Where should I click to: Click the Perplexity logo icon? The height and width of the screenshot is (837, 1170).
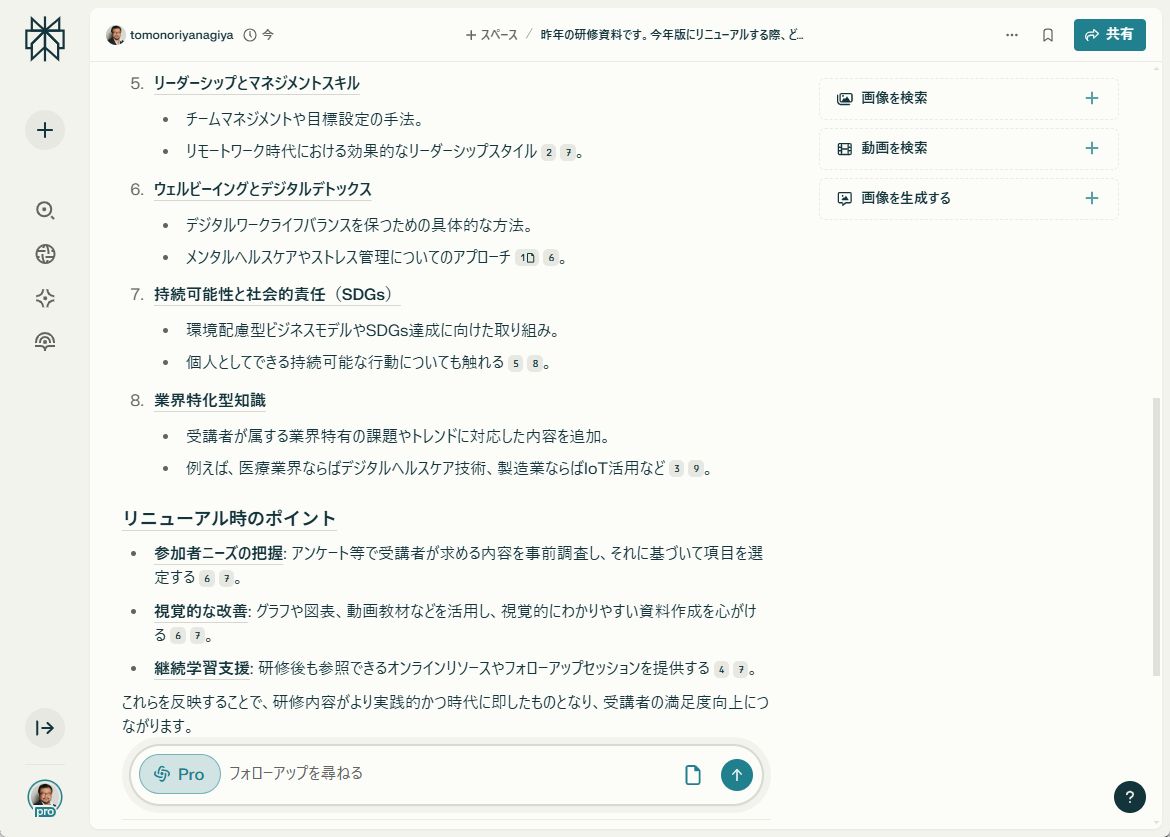(x=45, y=39)
